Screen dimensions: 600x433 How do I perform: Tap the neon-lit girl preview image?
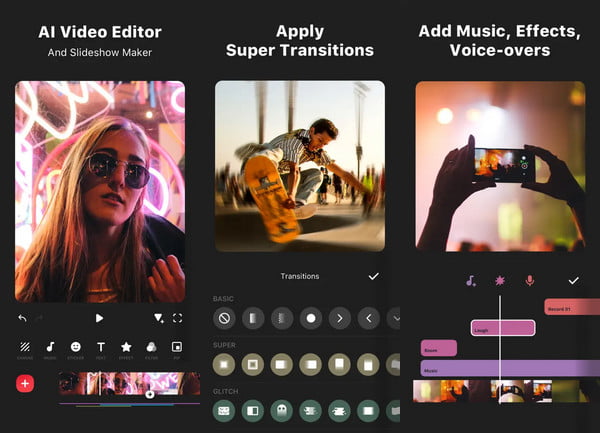100,192
